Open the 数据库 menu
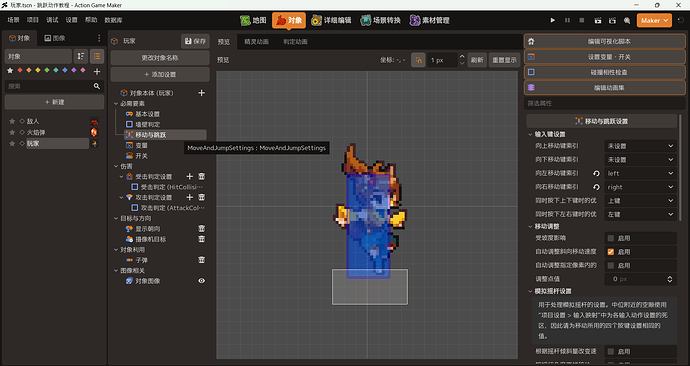The height and width of the screenshot is (366, 690). (x=113, y=20)
